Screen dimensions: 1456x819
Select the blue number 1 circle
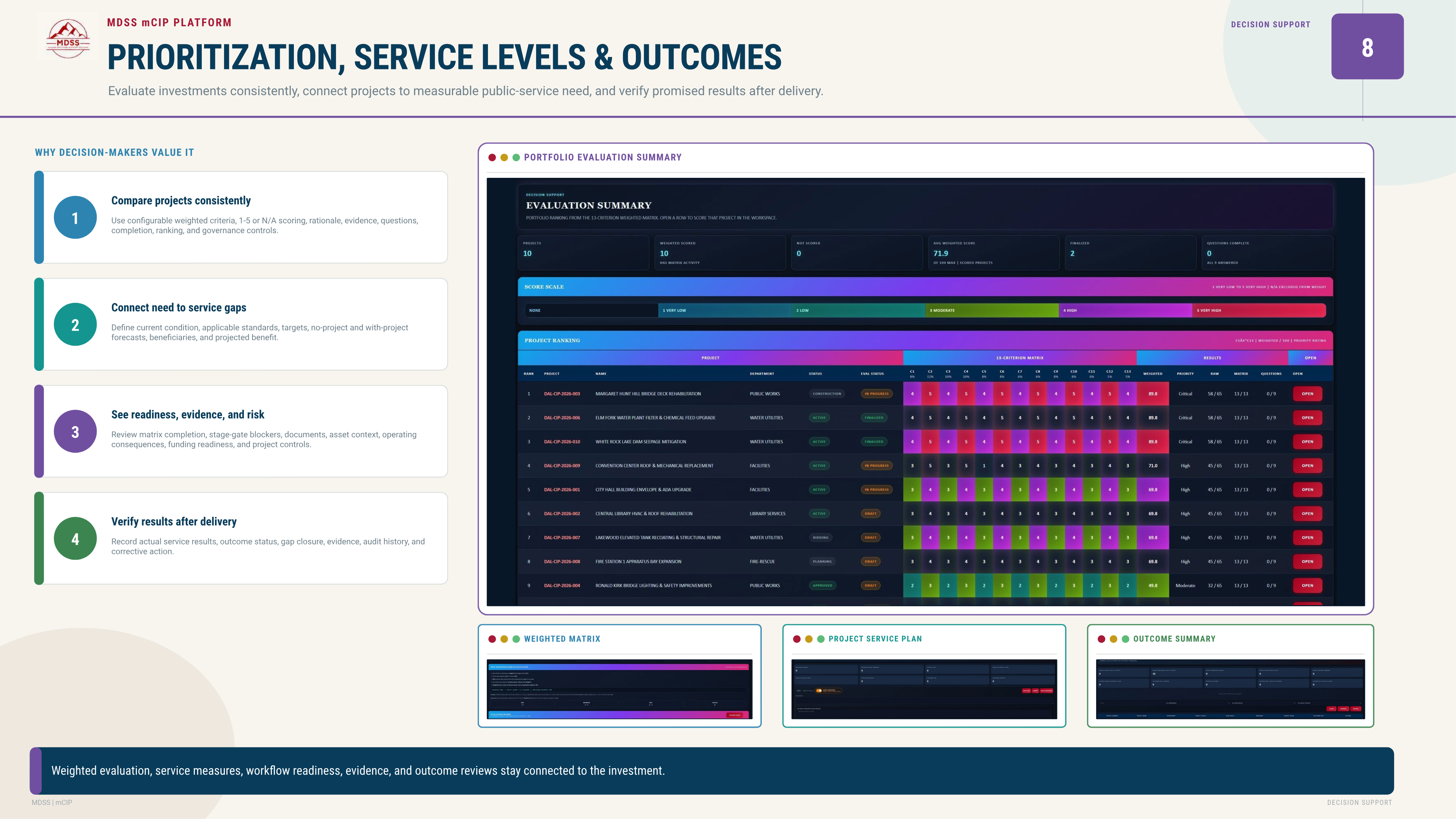click(75, 218)
